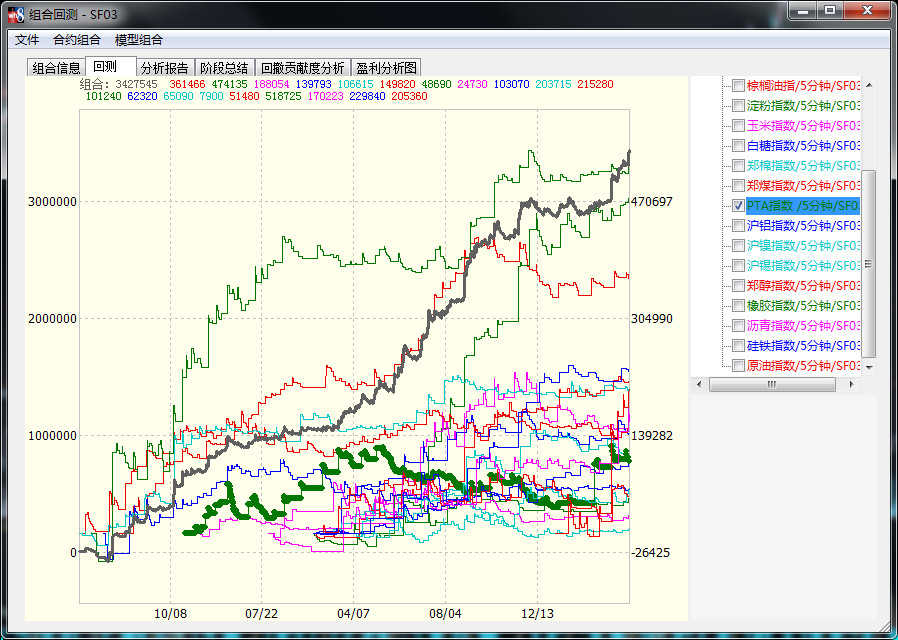898x640 pixels.
Task: Switch to the 盈利分析图 tab
Action: click(387, 68)
